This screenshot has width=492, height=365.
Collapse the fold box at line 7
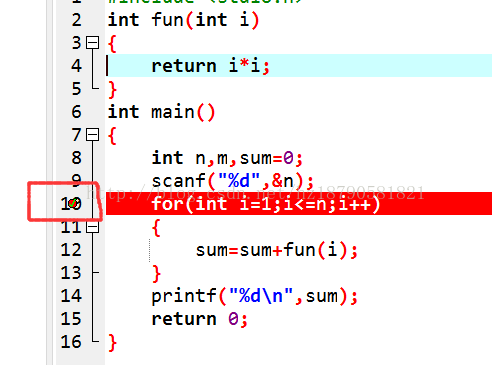[x=92, y=135]
